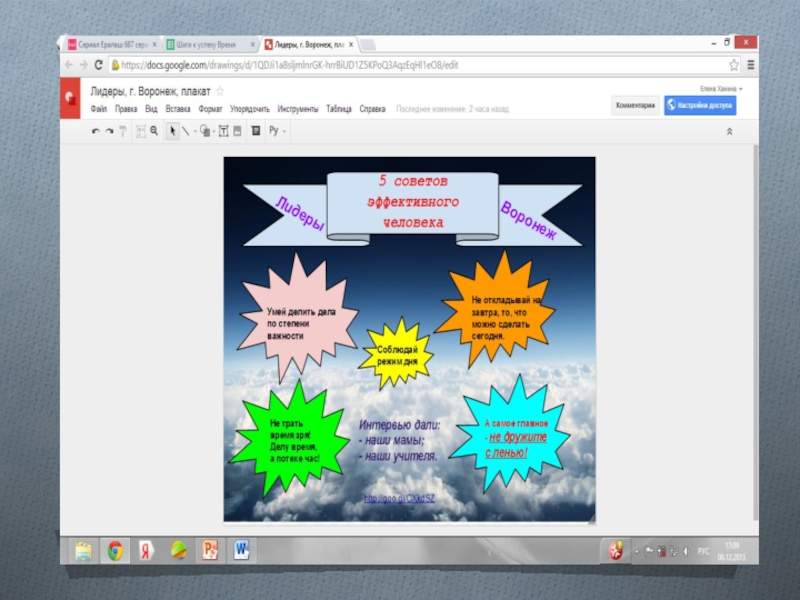The image size is (800, 600).
Task: Switch to the Шаги к успеху browser tab
Action: [x=208, y=44]
